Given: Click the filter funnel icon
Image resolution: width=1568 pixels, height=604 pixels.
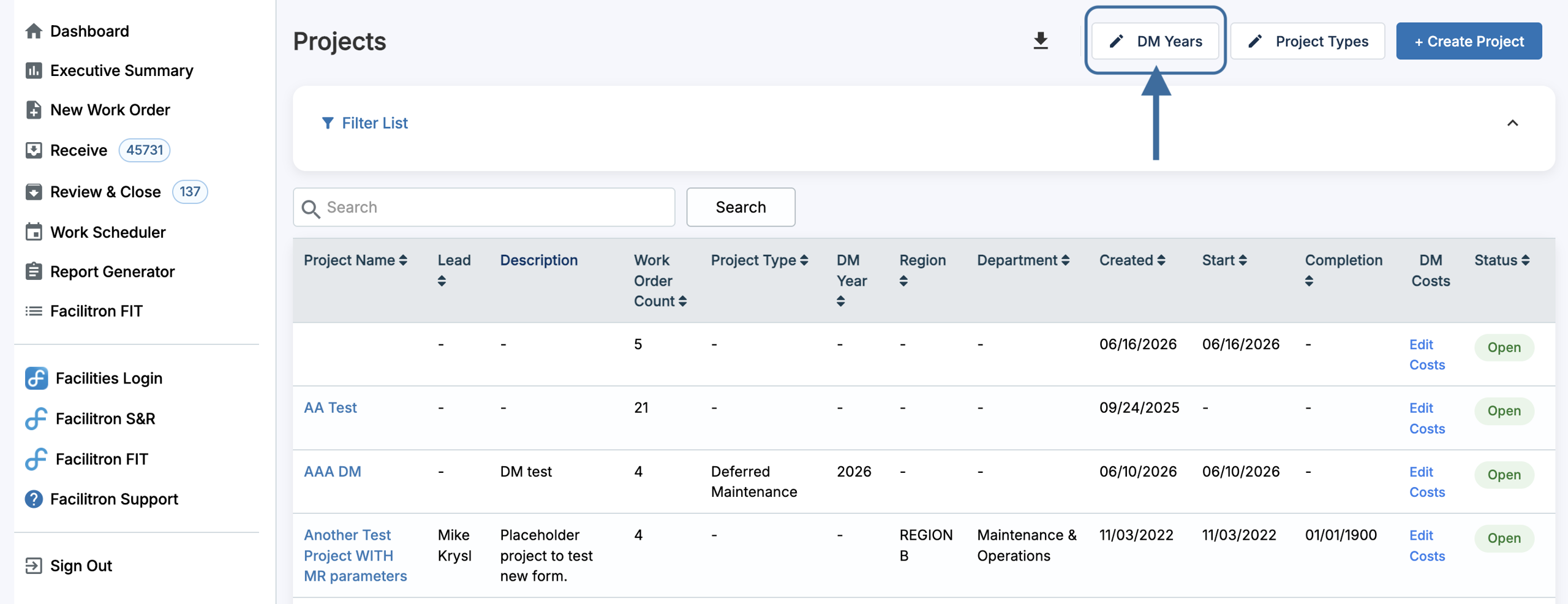Looking at the screenshot, I should (328, 123).
